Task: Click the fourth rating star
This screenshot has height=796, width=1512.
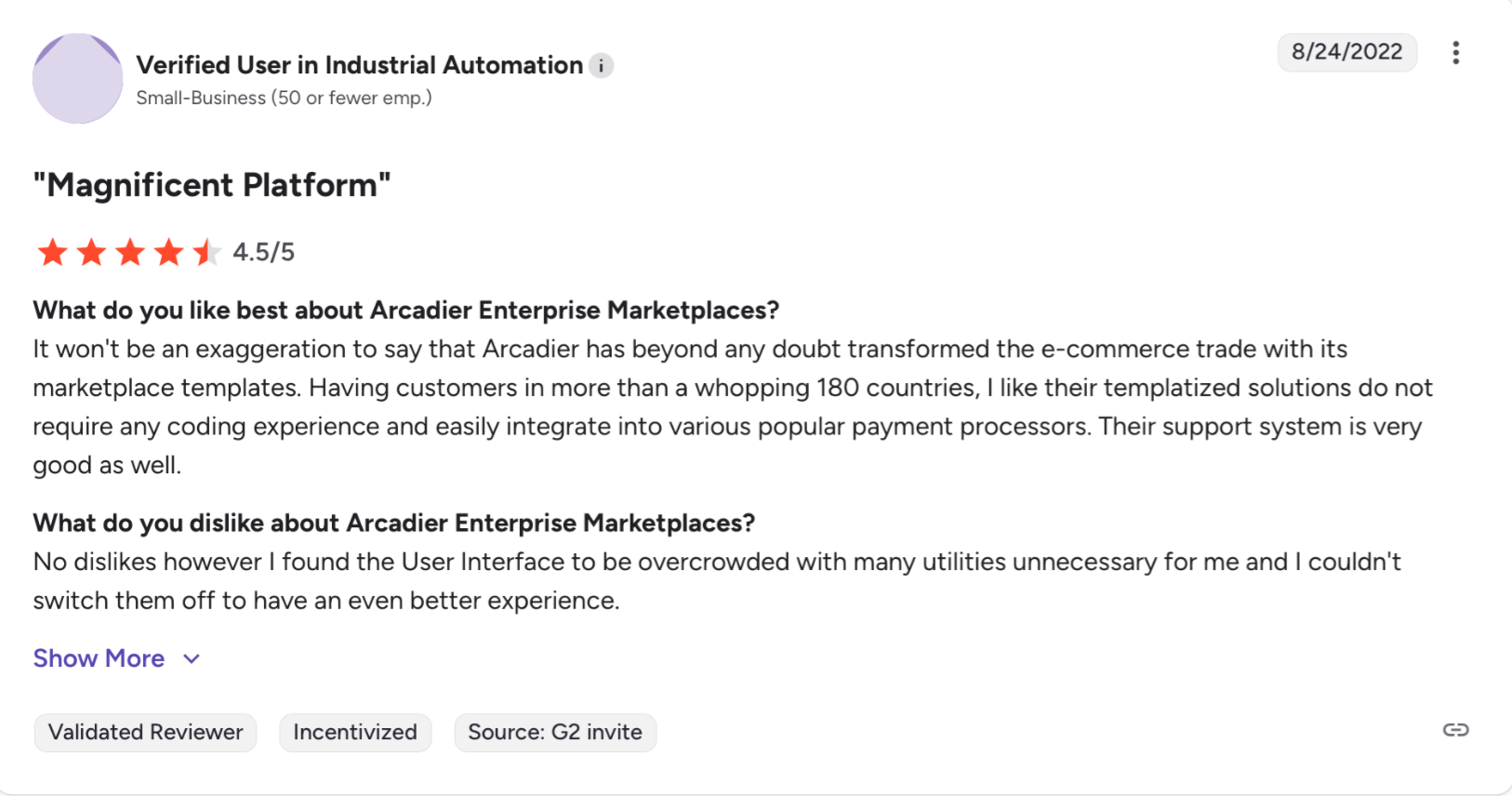Action: click(x=168, y=252)
